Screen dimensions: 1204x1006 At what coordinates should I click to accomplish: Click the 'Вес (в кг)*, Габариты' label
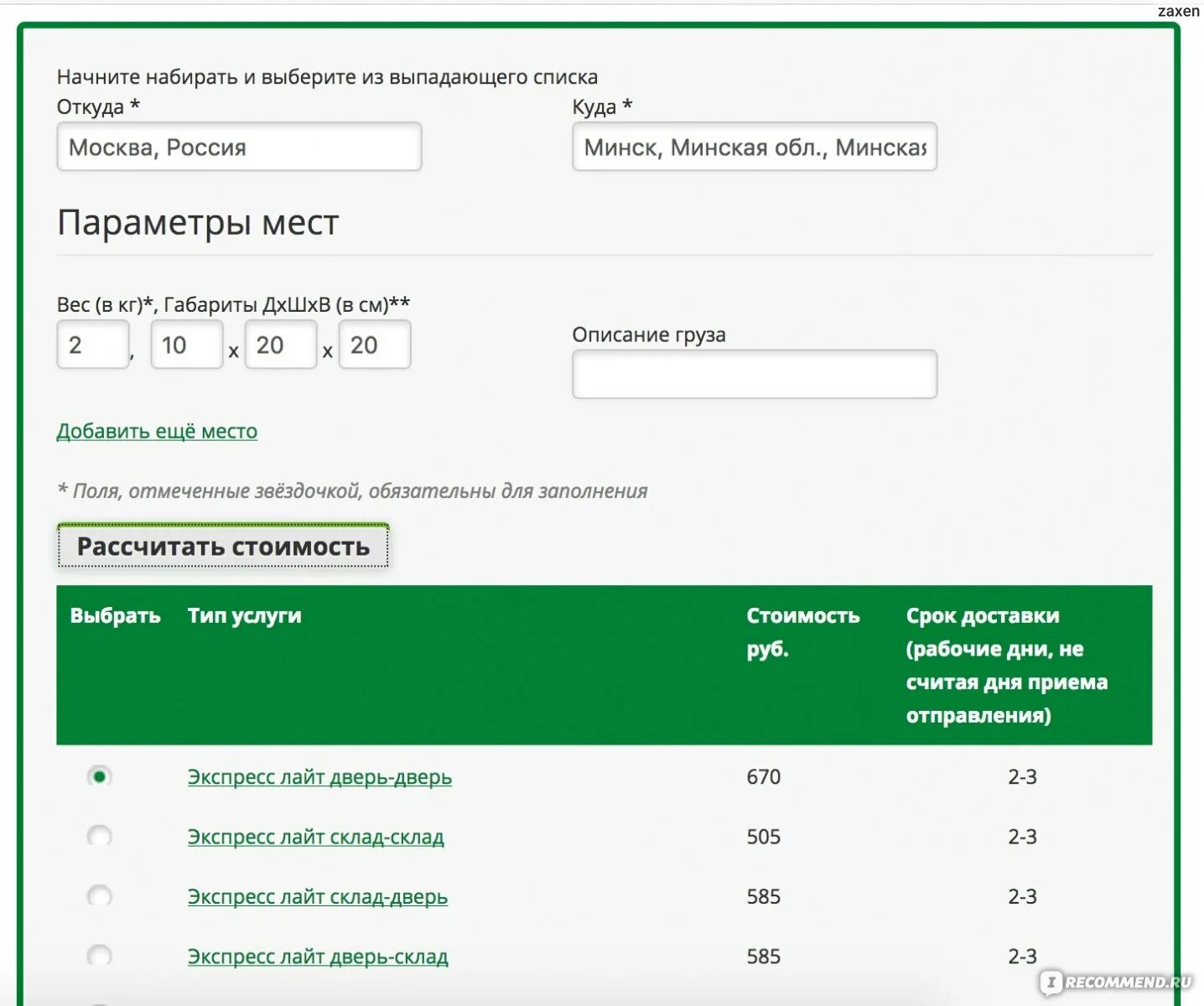point(233,304)
